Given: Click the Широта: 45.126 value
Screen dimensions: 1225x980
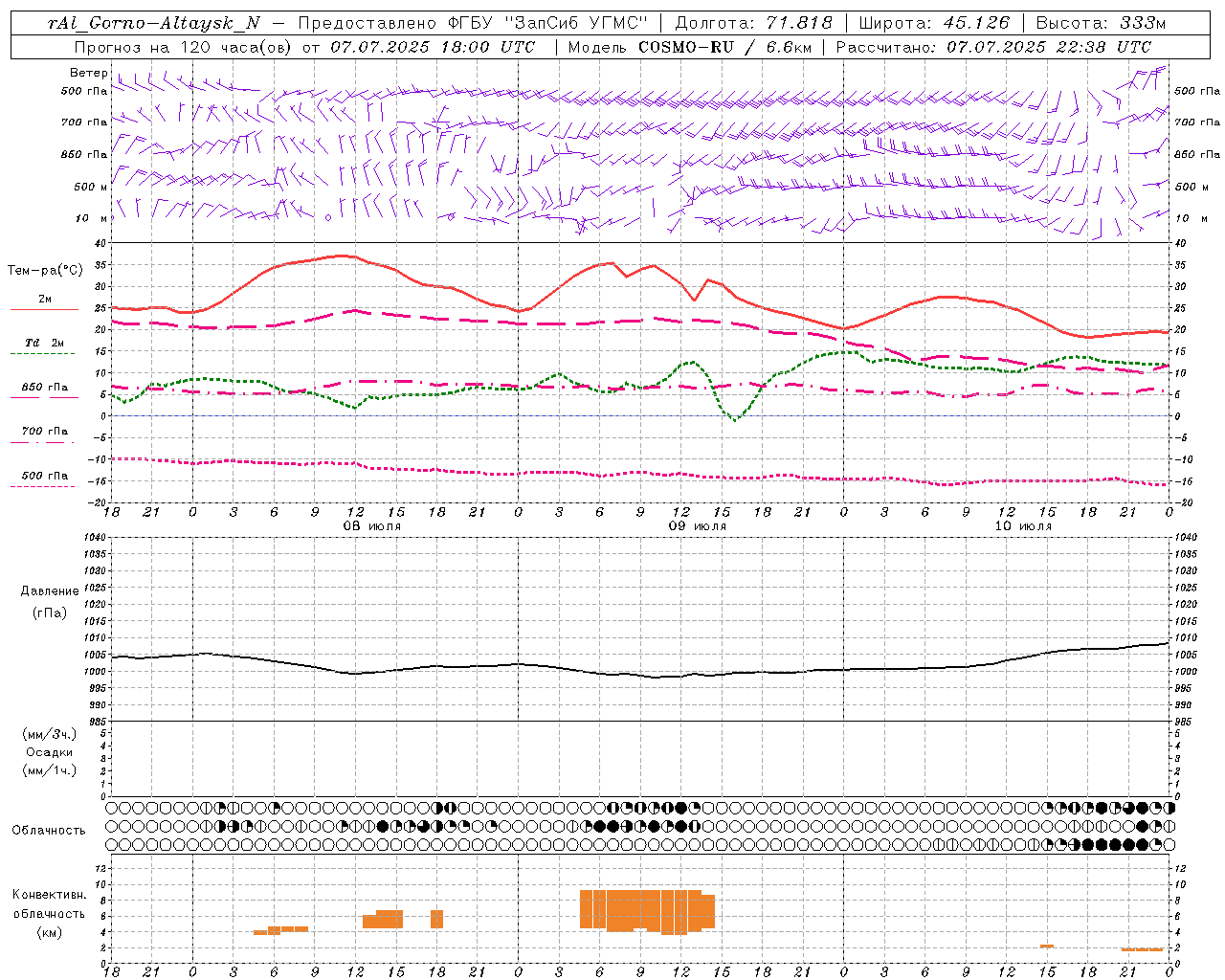Looking at the screenshot, I should pyautogui.click(x=933, y=23).
